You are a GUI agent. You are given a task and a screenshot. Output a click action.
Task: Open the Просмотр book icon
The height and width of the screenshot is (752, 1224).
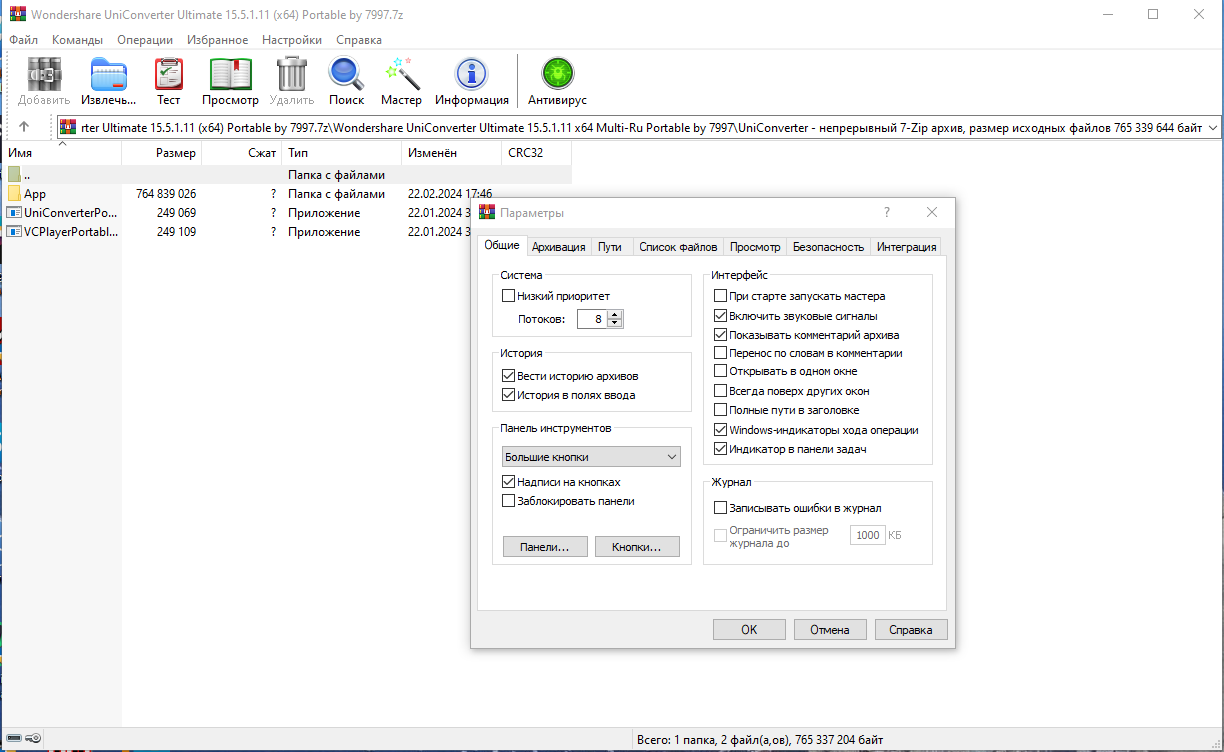click(x=230, y=74)
